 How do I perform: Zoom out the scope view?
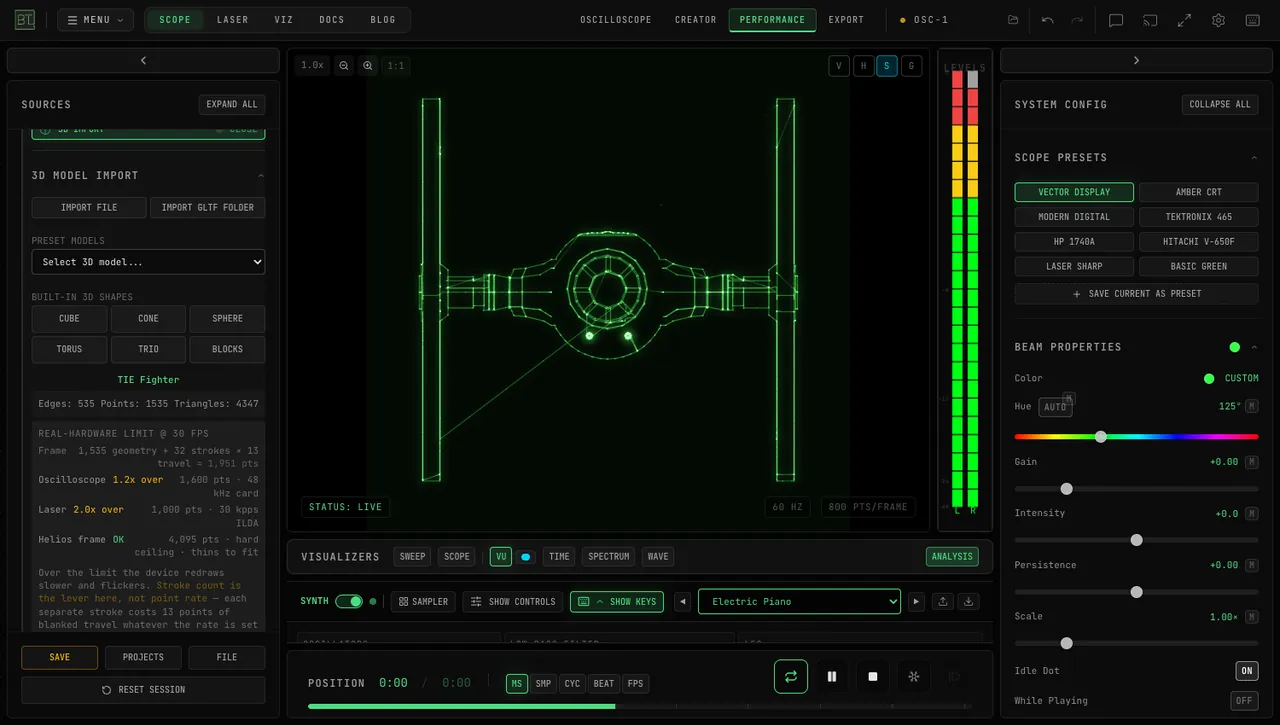(344, 65)
